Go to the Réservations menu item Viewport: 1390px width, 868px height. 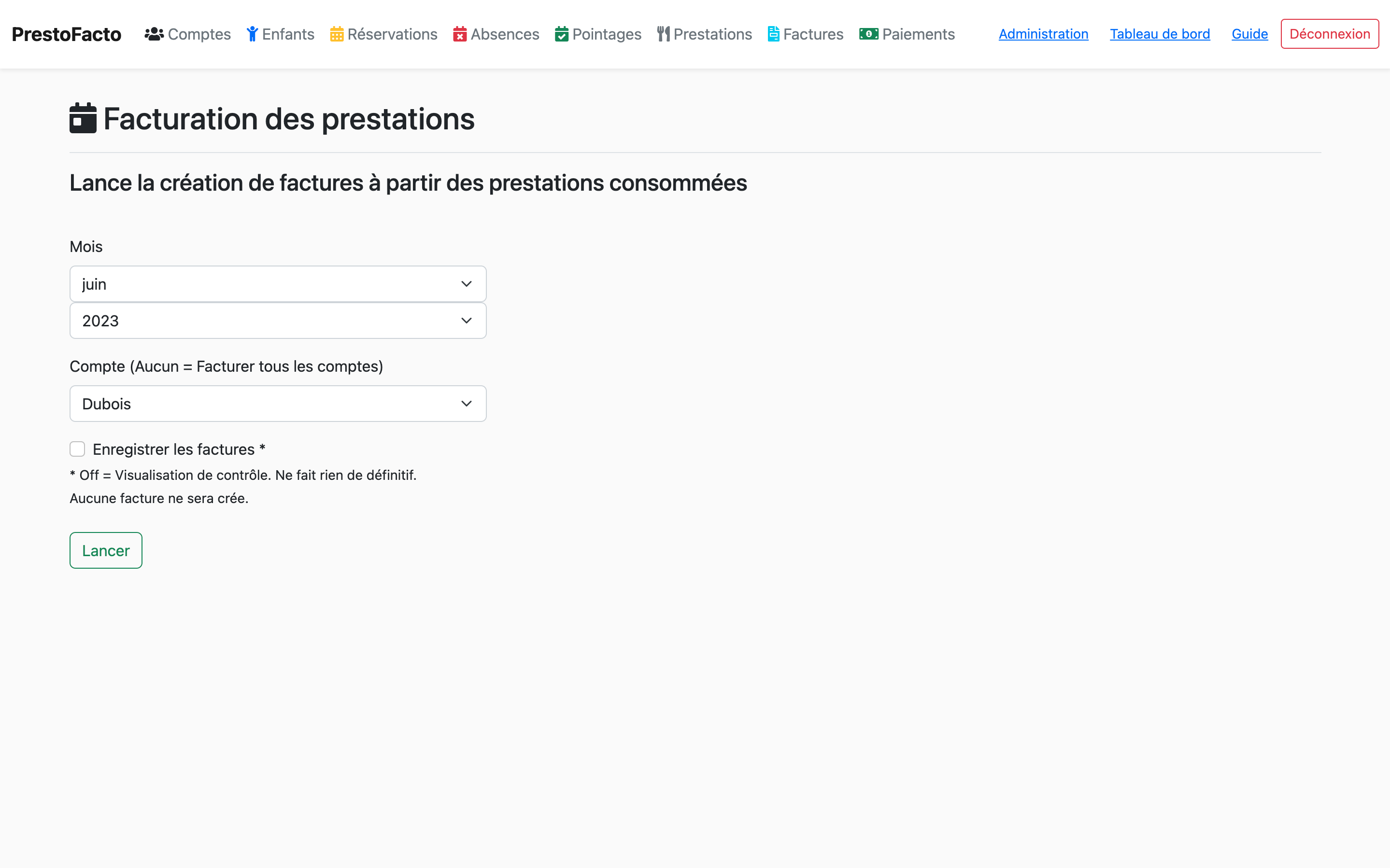392,34
